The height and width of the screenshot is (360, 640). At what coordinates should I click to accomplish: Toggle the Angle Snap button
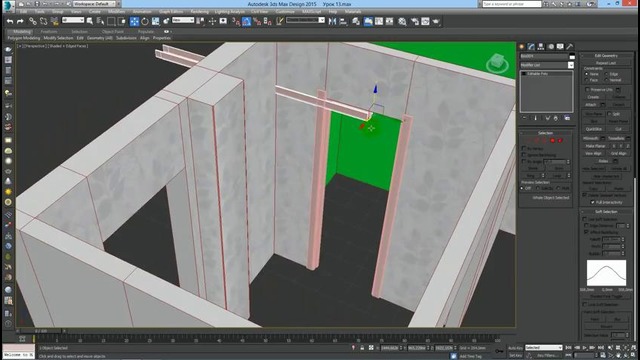247,21
